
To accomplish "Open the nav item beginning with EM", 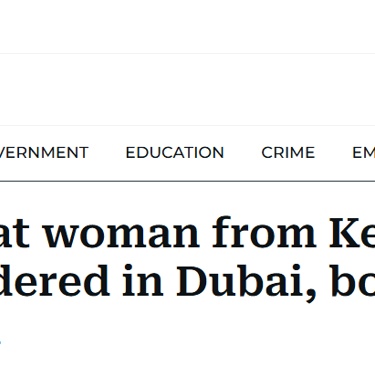I will point(363,153).
